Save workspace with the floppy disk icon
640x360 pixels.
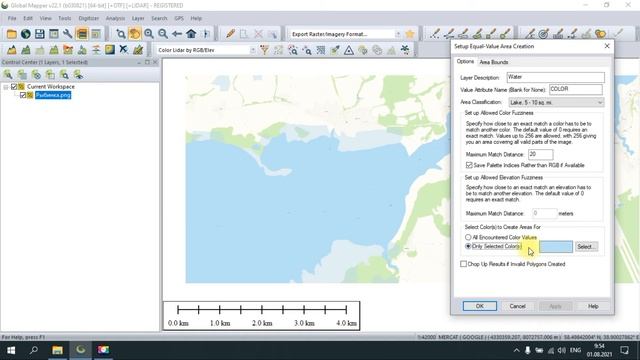(x=40, y=34)
